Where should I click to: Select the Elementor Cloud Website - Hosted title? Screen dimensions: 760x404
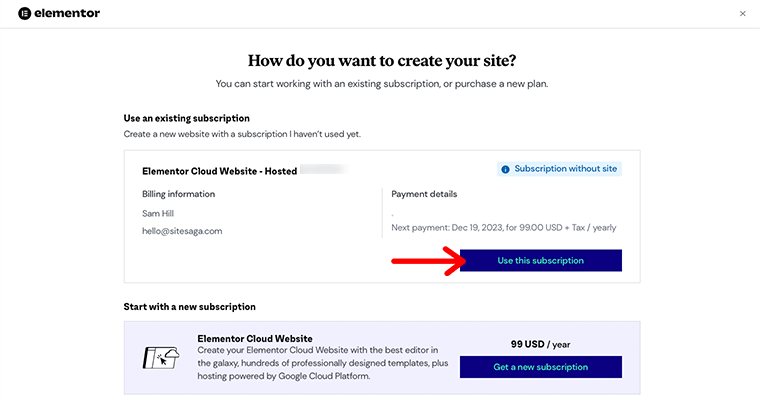click(x=220, y=171)
